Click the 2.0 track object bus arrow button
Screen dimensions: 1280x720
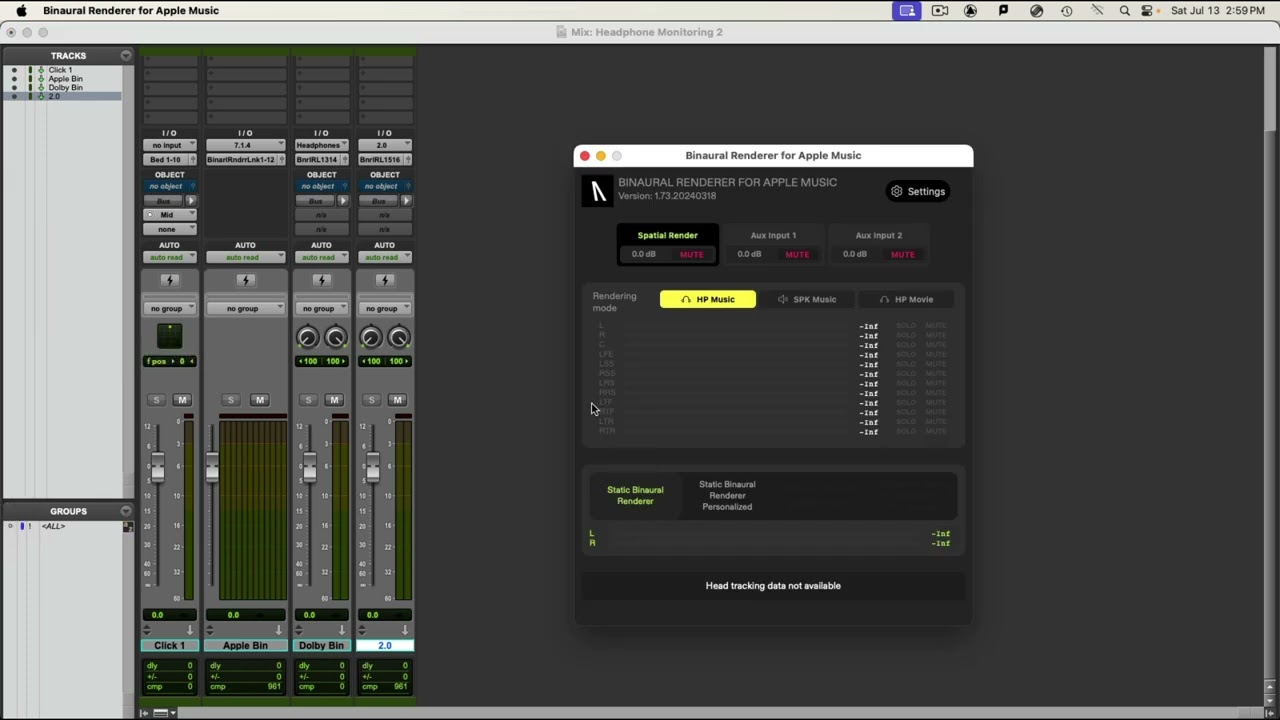(x=406, y=201)
